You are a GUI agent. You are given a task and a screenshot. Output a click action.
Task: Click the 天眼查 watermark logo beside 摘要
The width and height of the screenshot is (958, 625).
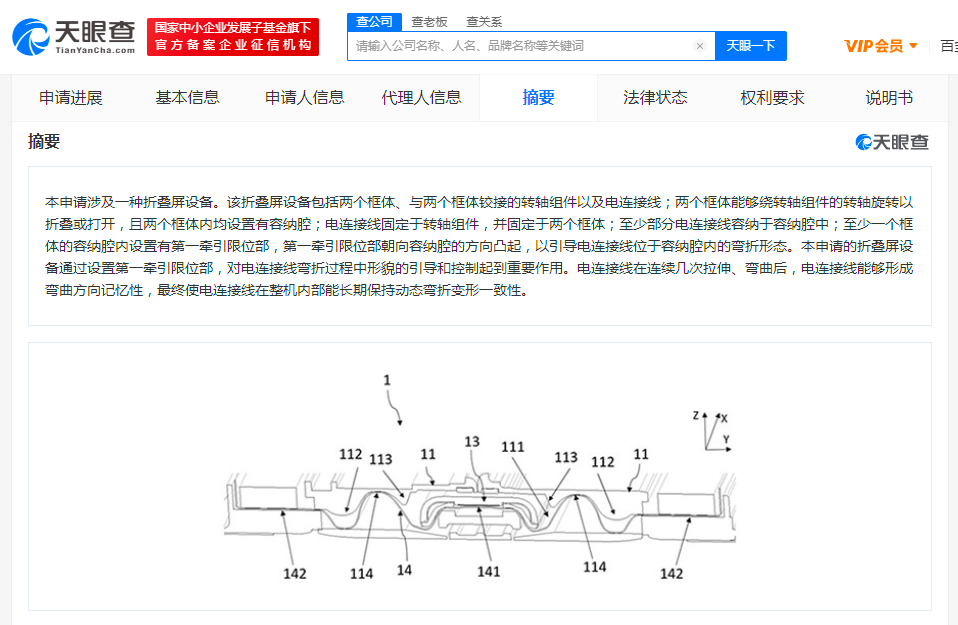[x=891, y=142]
